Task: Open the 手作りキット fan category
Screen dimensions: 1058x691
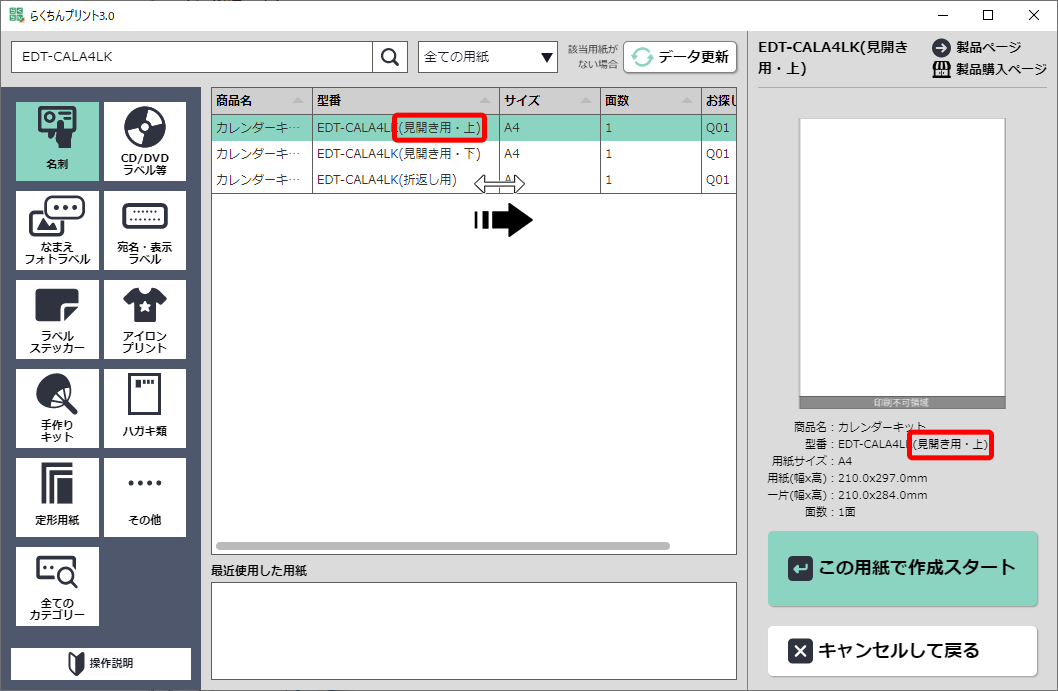Action: click(57, 409)
